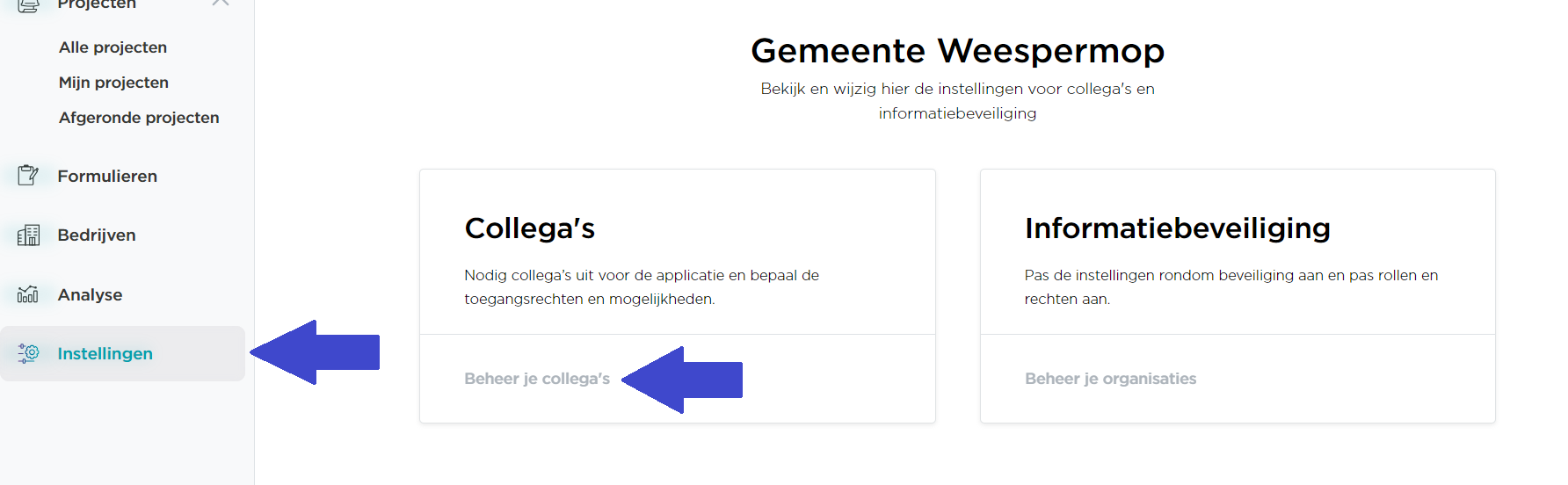Image resolution: width=1568 pixels, height=485 pixels.
Task: Open Alle projecten
Action: point(113,47)
